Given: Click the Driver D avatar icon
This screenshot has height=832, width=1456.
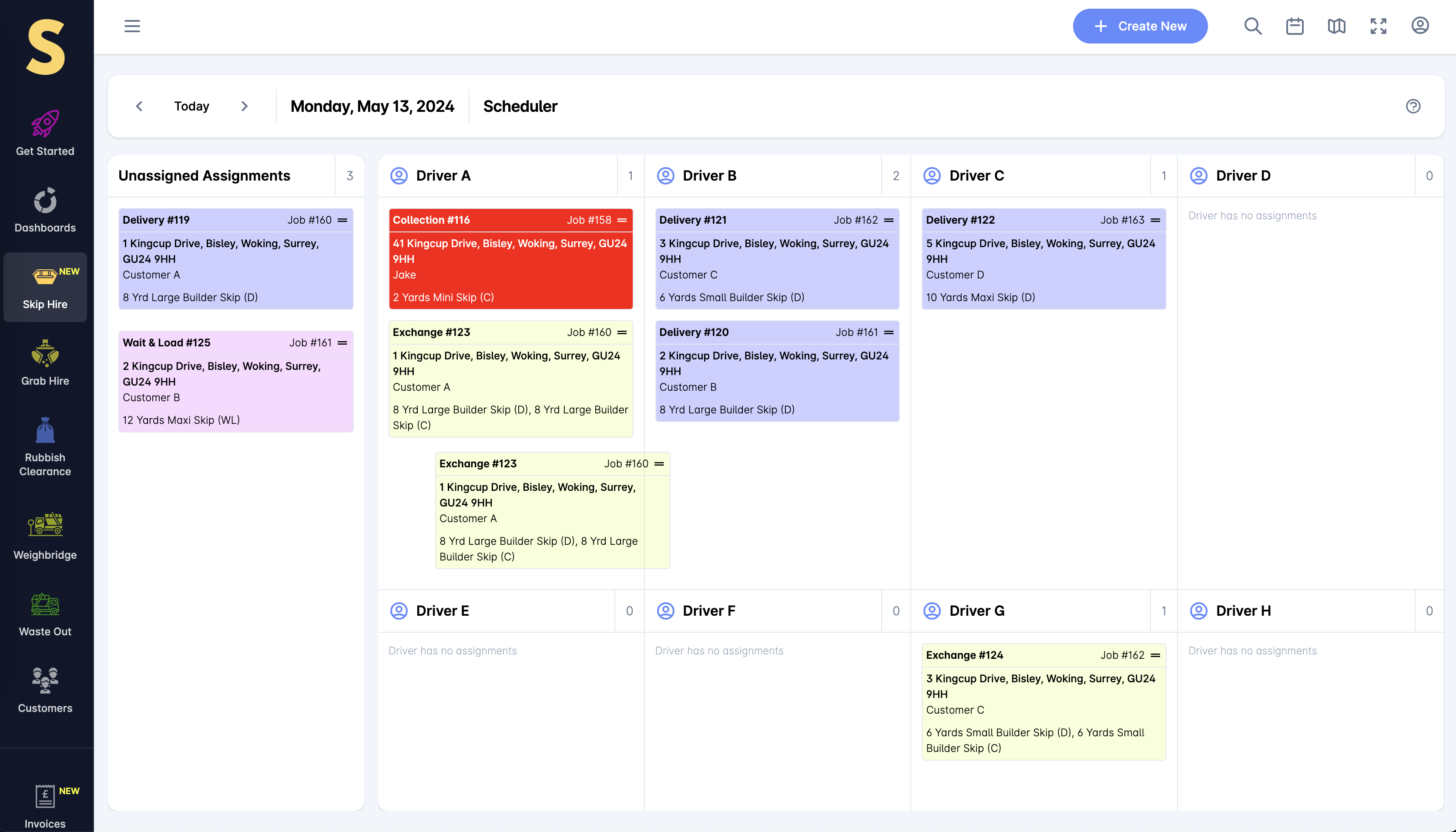Looking at the screenshot, I should 1198,176.
